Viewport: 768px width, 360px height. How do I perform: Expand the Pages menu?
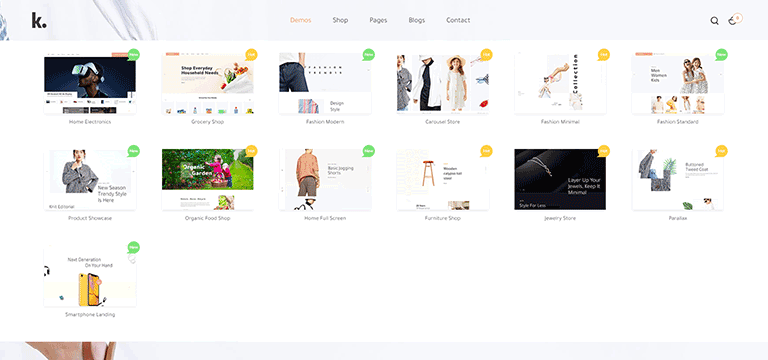(378, 20)
